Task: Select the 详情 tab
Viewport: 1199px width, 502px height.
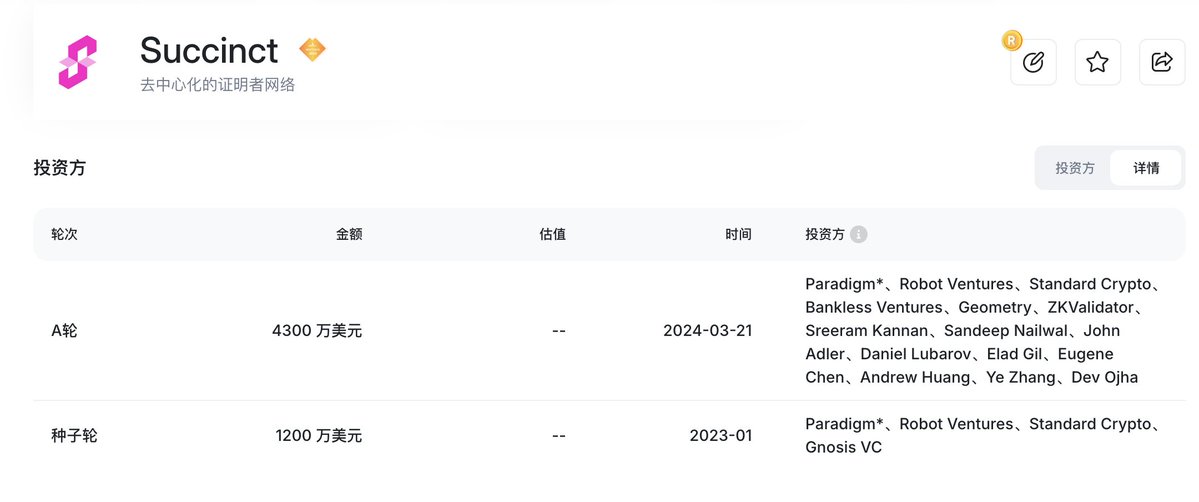Action: tap(1145, 168)
